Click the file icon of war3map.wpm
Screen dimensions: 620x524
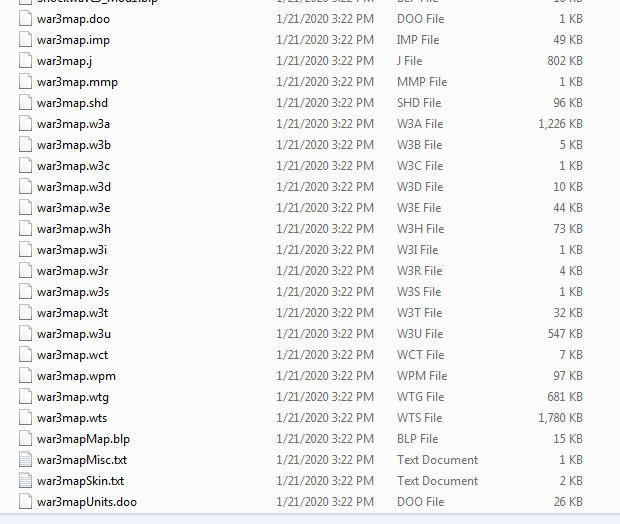(x=25, y=376)
